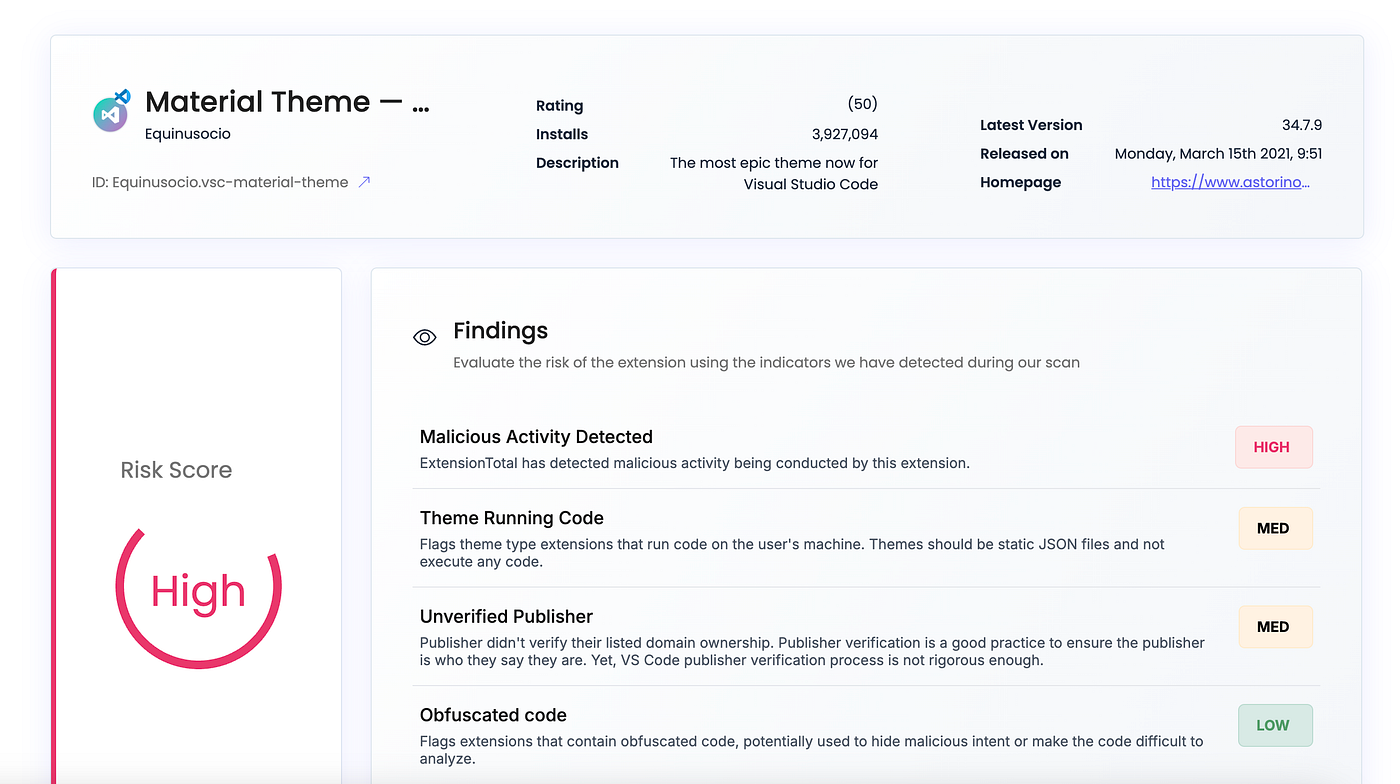Click the Released on label
The width and height of the screenshot is (1400, 784).
pyautogui.click(x=1024, y=154)
